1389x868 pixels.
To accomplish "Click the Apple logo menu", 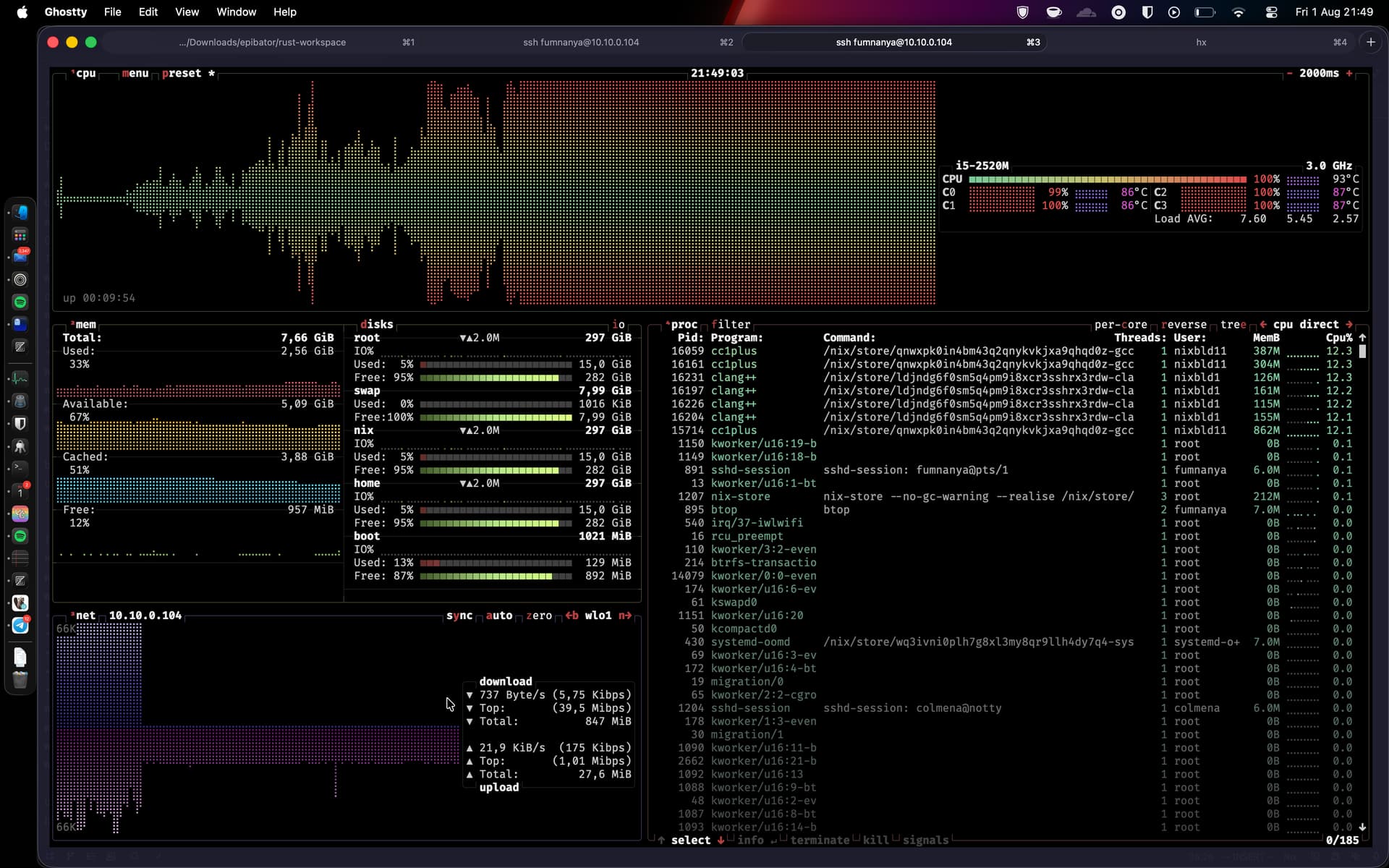I will tap(22, 12).
